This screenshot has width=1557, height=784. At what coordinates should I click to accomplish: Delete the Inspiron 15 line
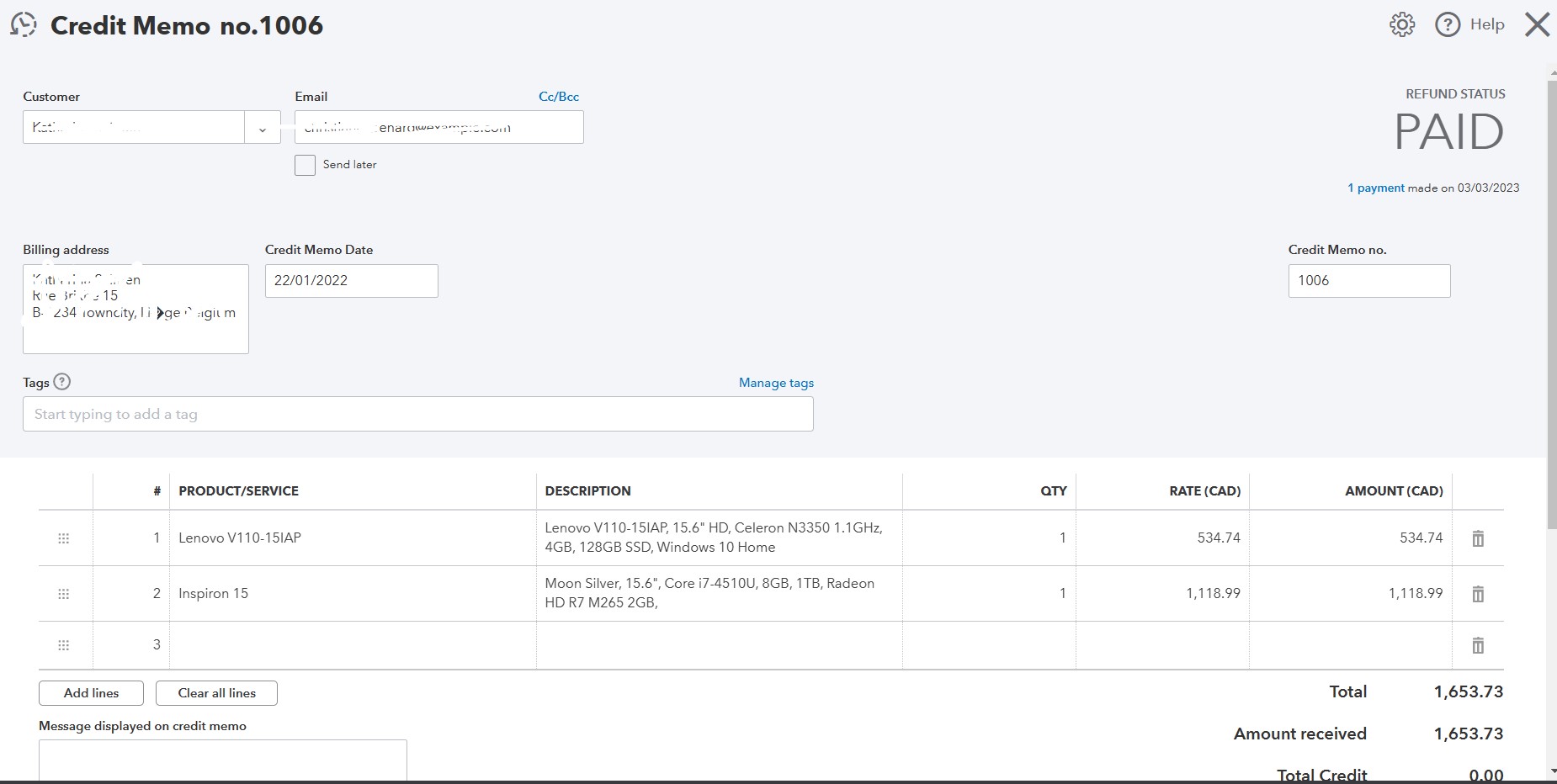1478,594
